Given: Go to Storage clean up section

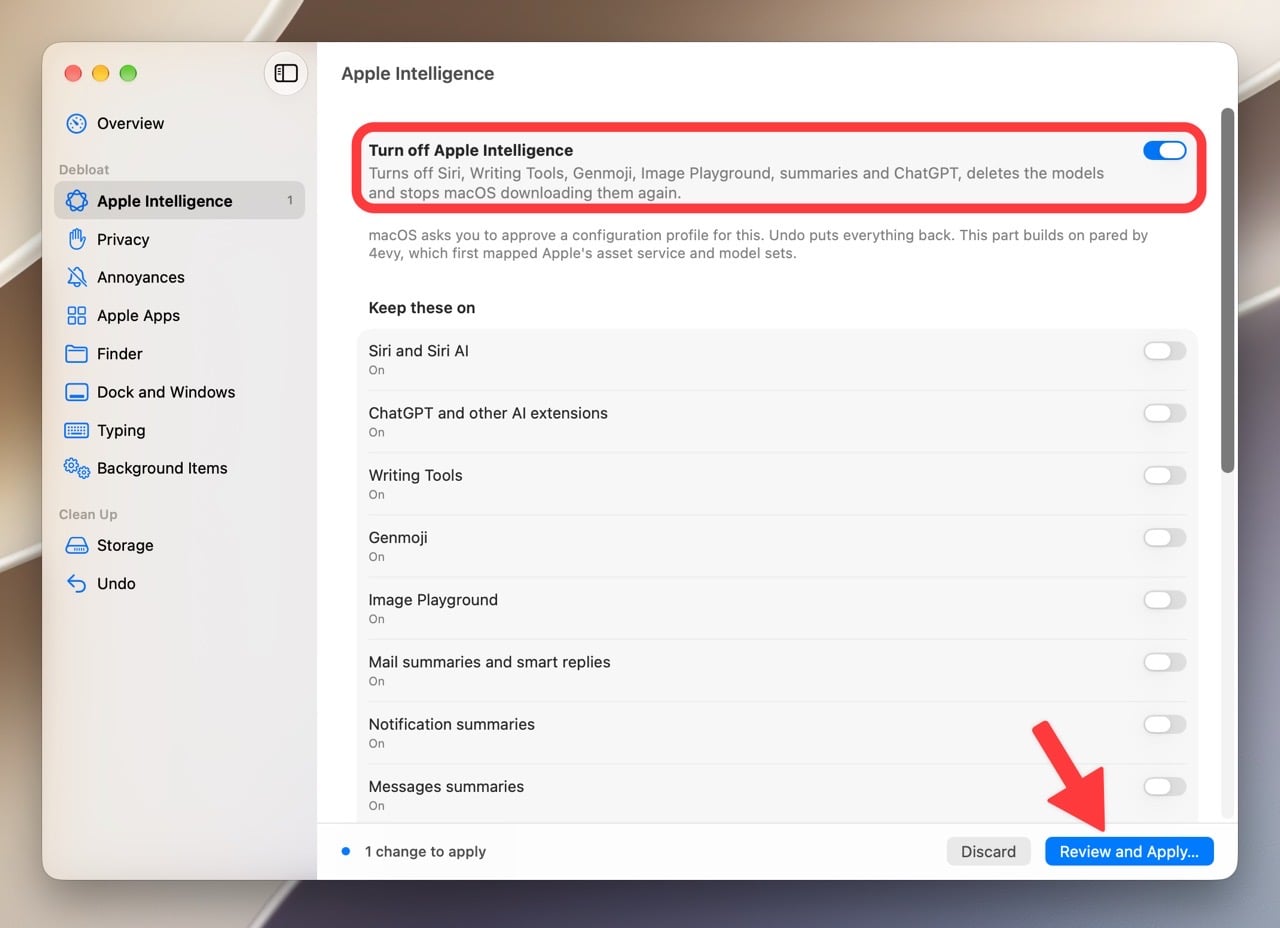Looking at the screenshot, I should 125,546.
